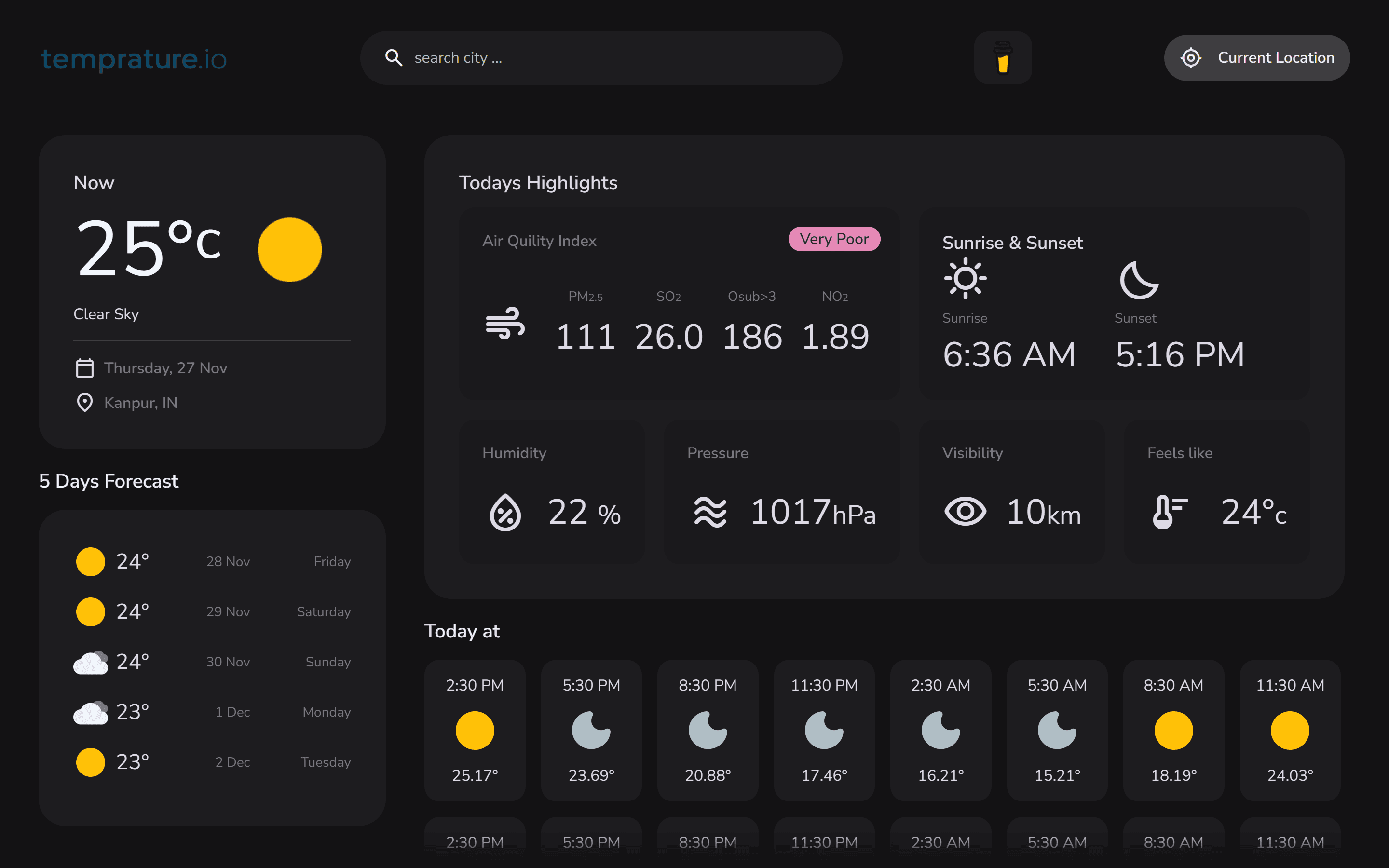The height and width of the screenshot is (868, 1389).
Task: Click the thermometer icon in Feels like
Action: coord(1169,512)
